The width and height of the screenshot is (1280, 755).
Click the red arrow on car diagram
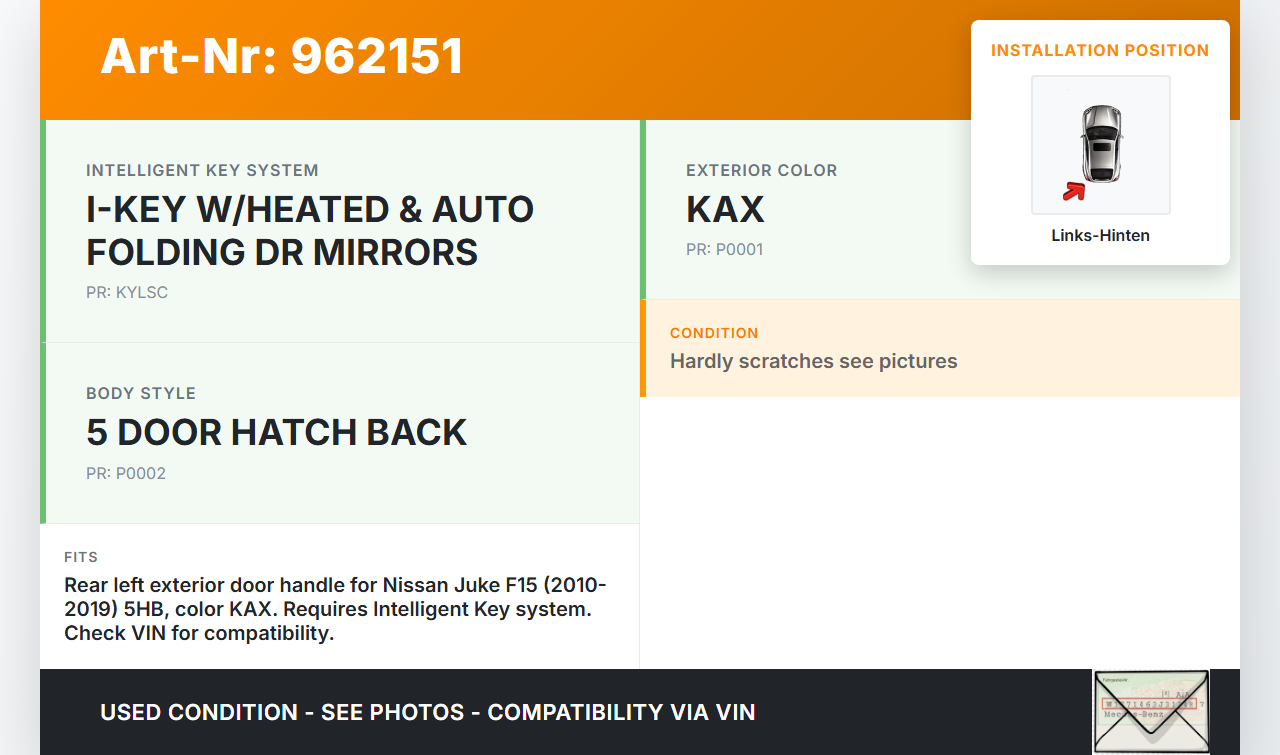coord(1074,190)
